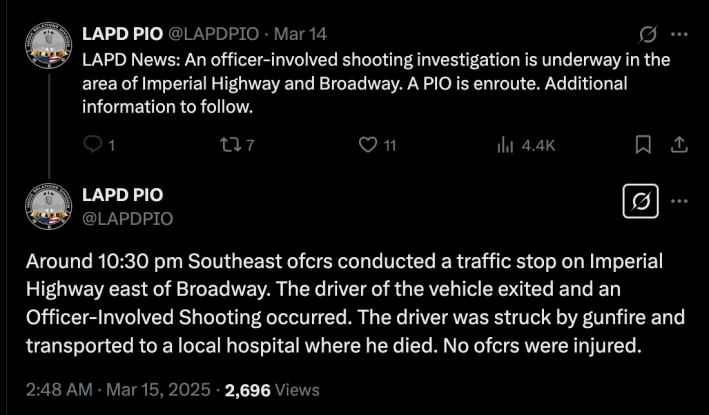
Task: Bookmark the LAPD News tweet
Action: (644, 146)
